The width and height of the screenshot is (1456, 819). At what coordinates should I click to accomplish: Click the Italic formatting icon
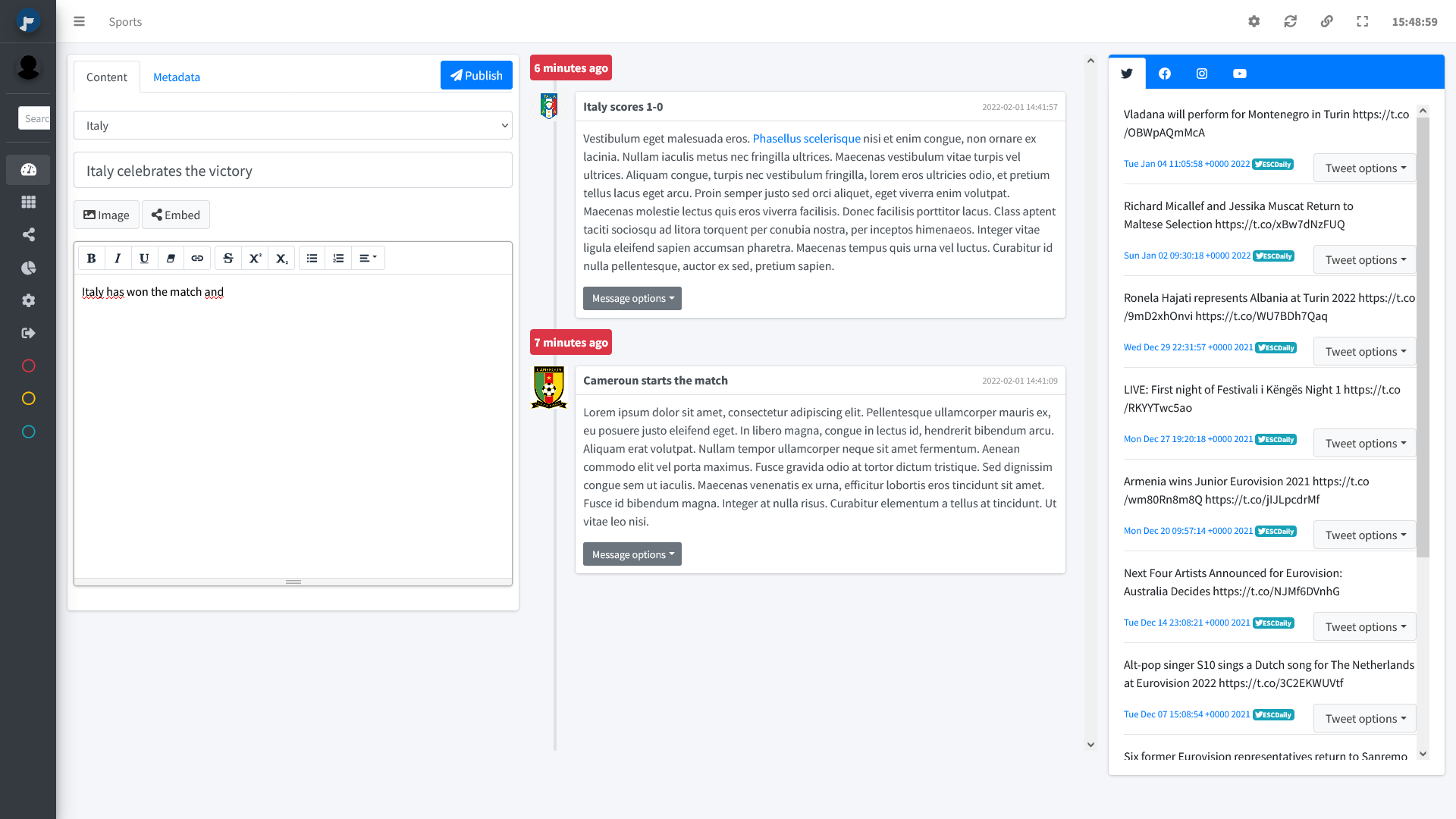click(x=118, y=258)
